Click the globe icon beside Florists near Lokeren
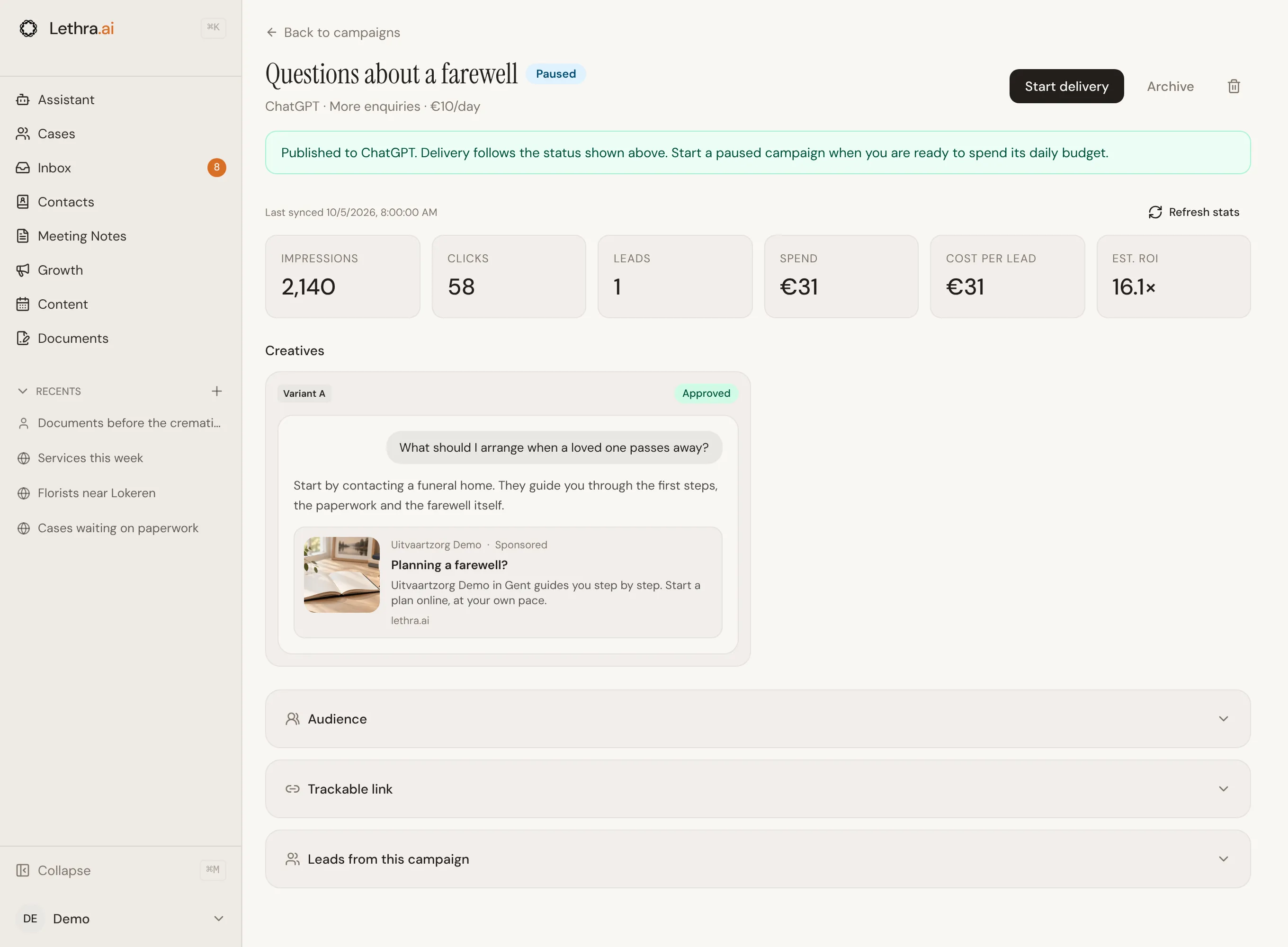The image size is (1288, 947). pos(24,493)
